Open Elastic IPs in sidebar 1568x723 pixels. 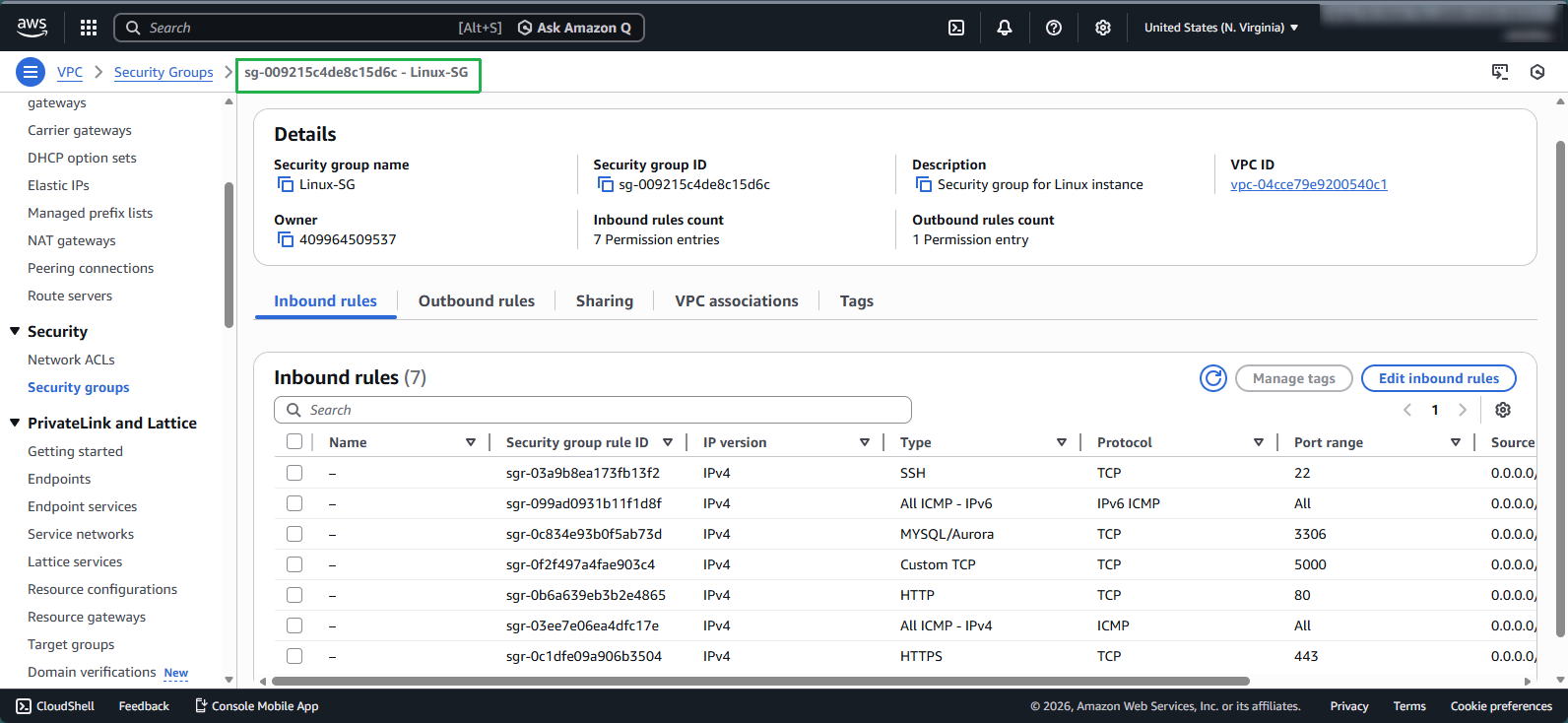click(x=58, y=185)
